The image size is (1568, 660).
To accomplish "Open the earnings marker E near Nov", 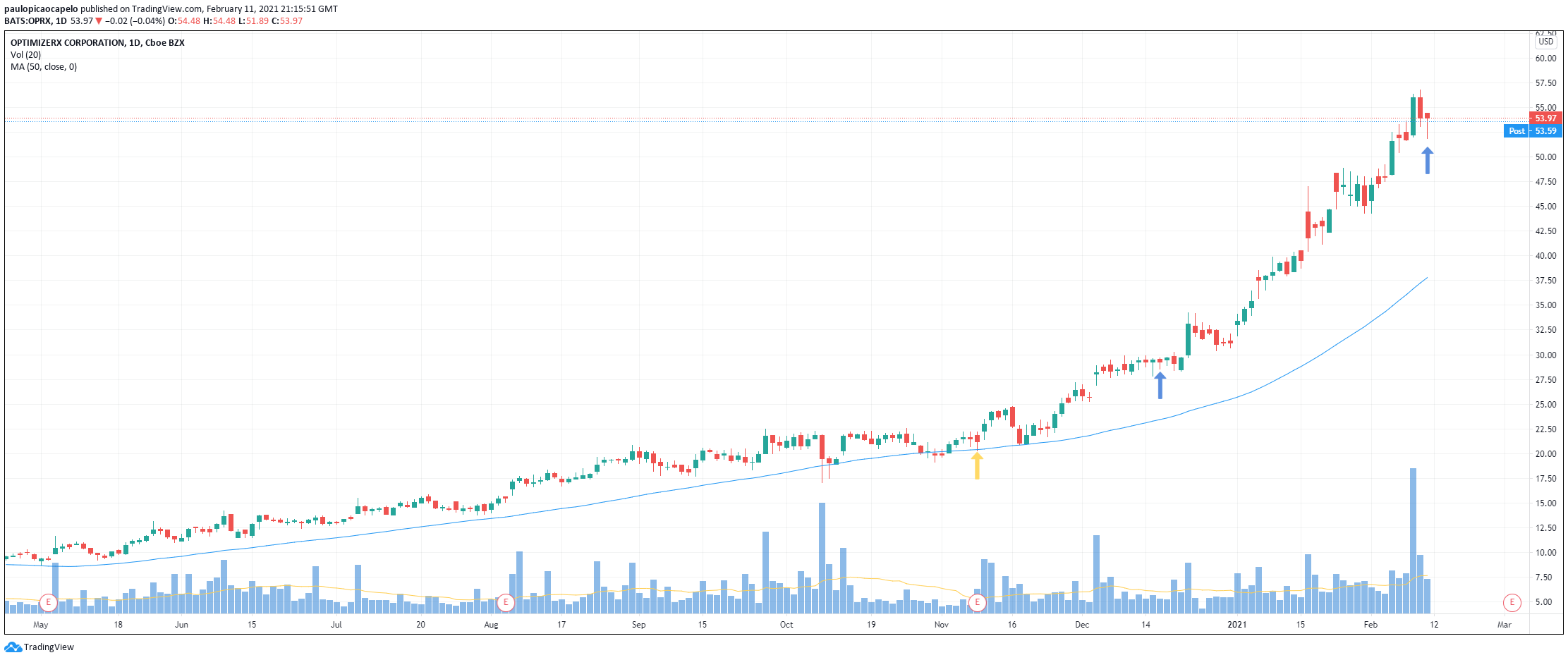I will click(x=977, y=603).
